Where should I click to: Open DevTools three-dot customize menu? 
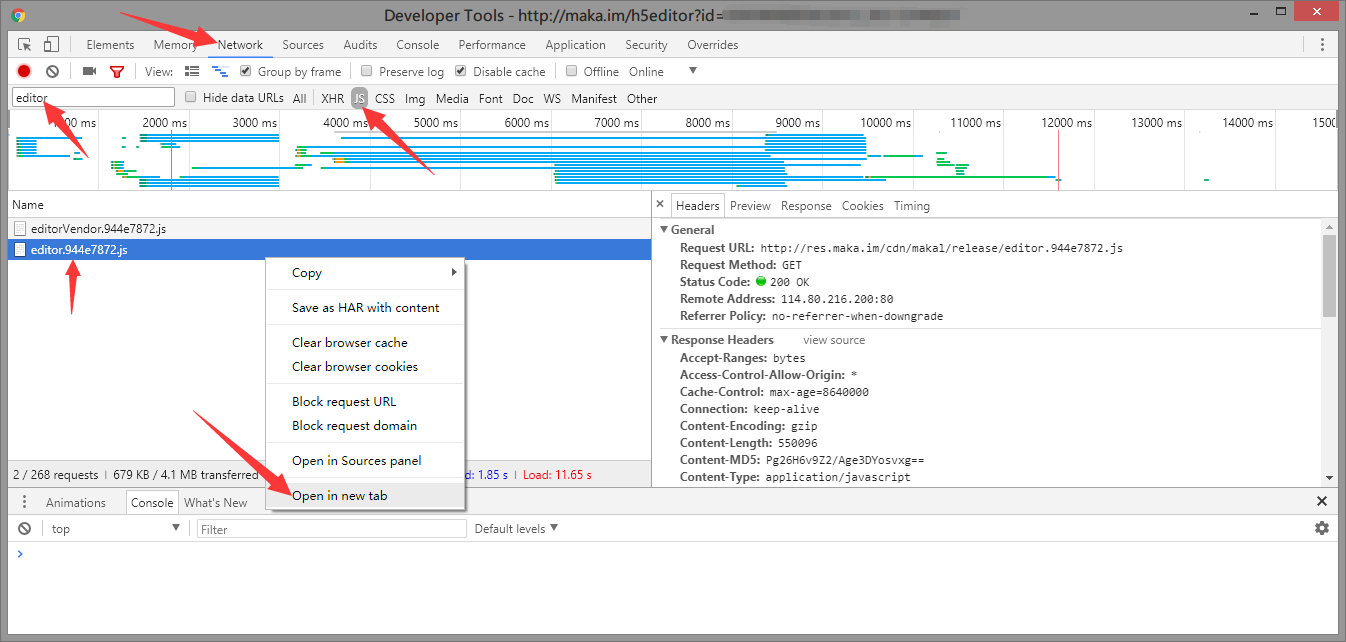click(1322, 44)
